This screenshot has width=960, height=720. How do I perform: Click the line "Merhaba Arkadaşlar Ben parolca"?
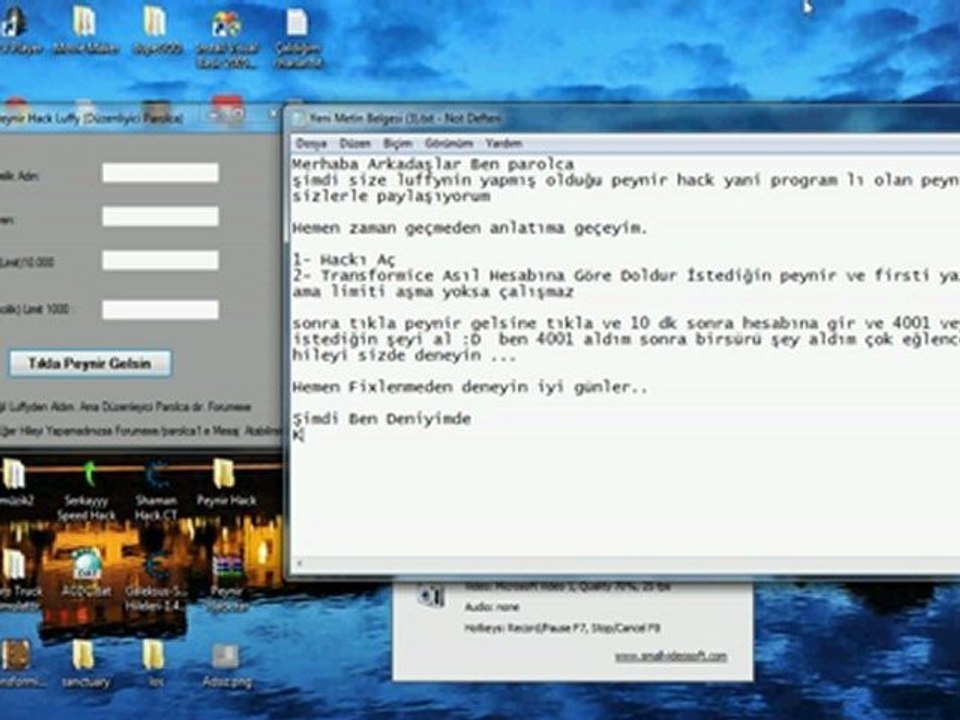pyautogui.click(x=433, y=164)
